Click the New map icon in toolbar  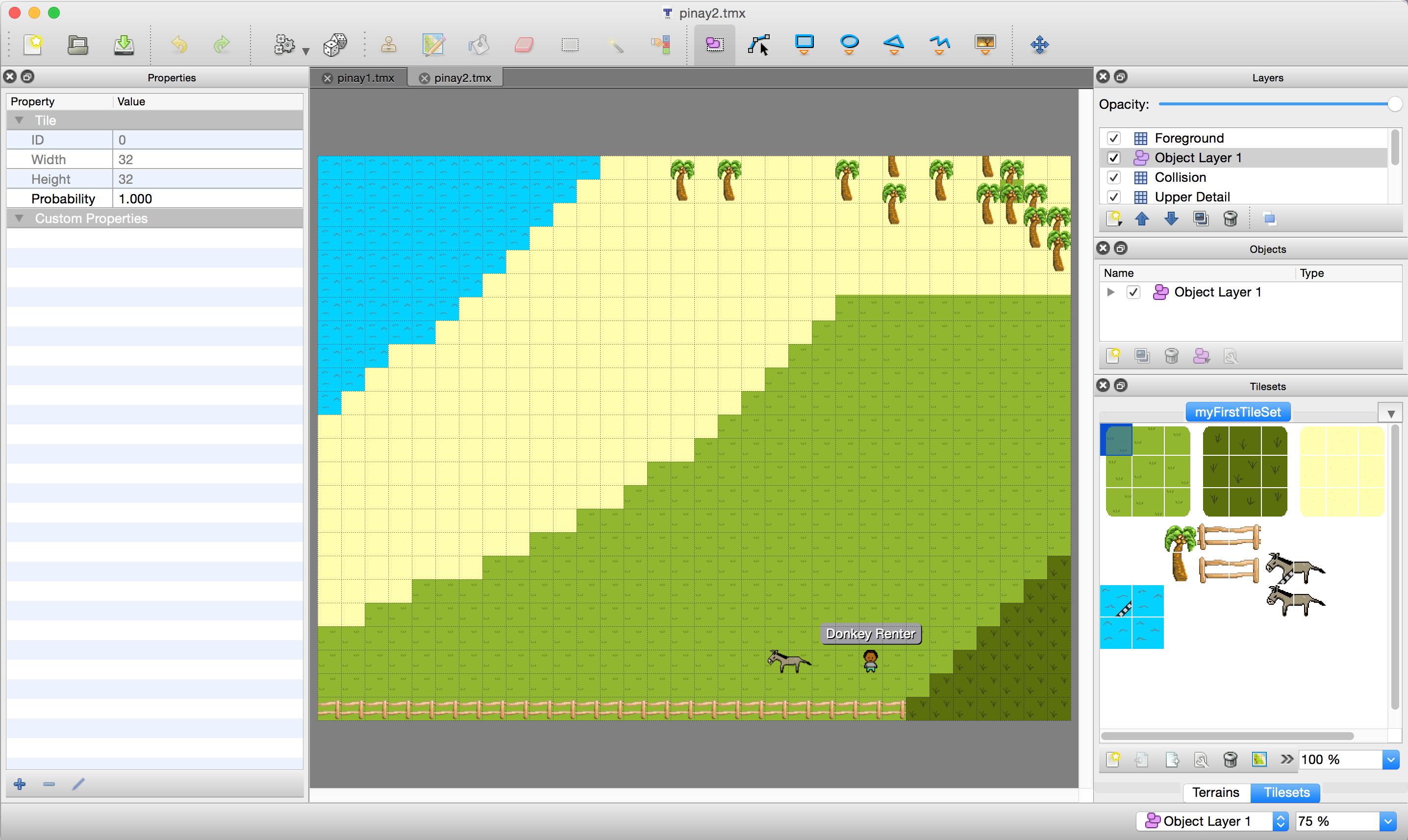33,44
